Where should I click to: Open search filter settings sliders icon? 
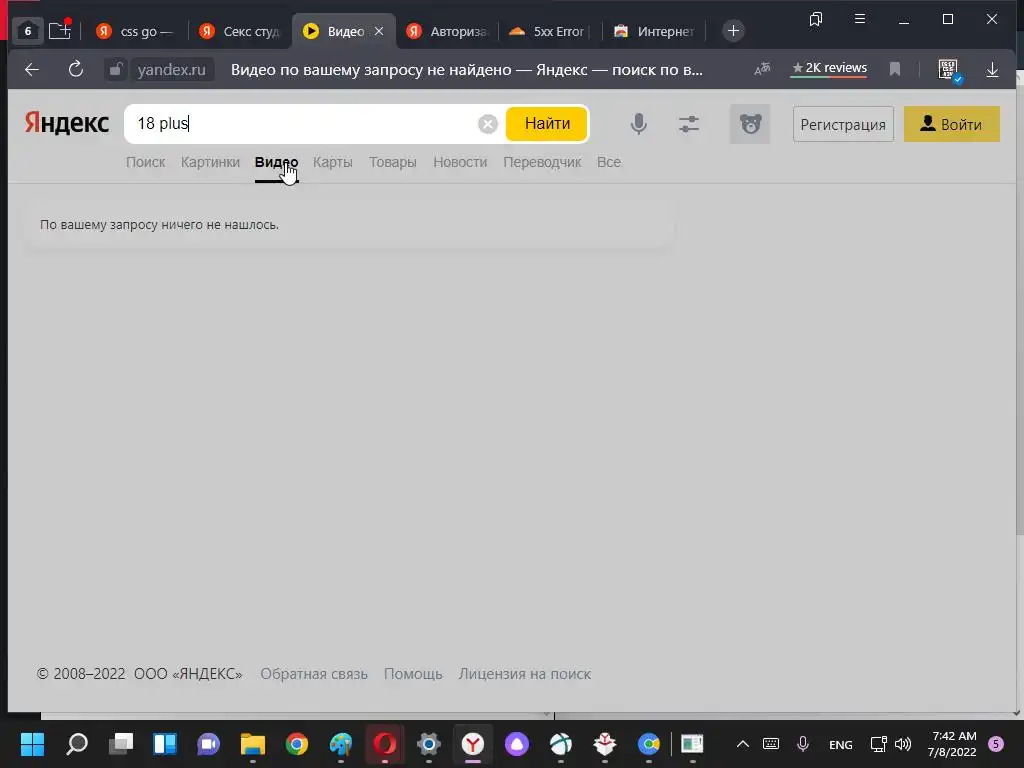pyautogui.click(x=688, y=123)
